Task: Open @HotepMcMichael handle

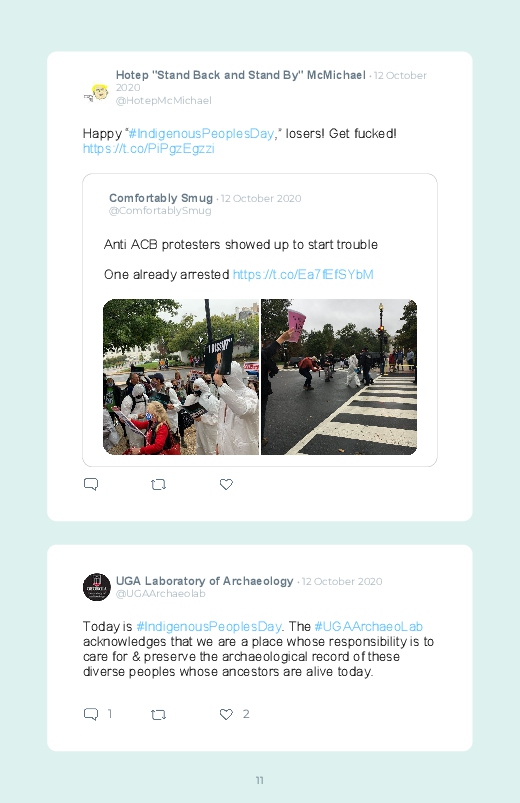Action: coord(163,100)
